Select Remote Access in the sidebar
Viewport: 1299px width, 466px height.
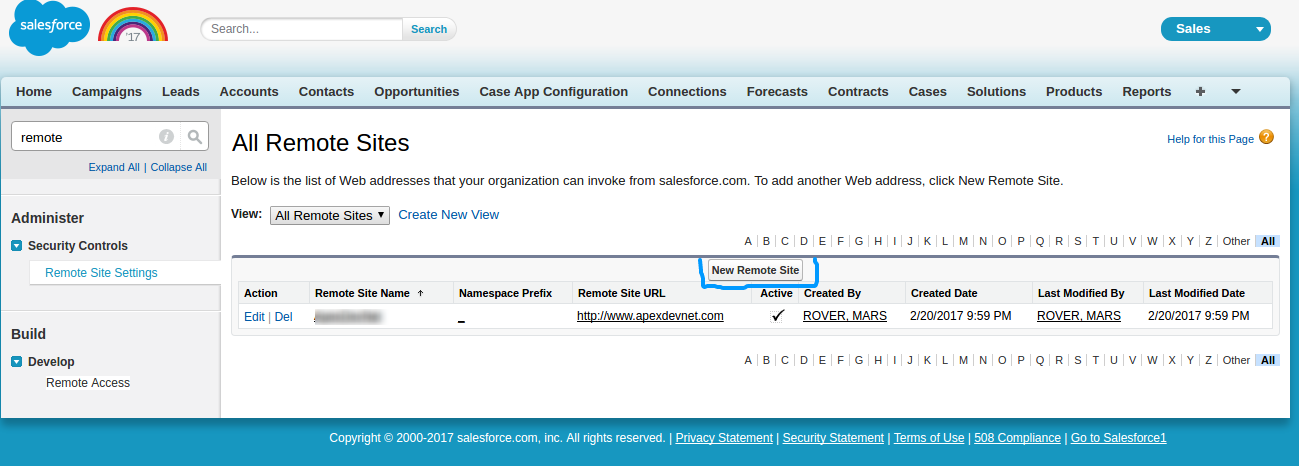click(88, 383)
